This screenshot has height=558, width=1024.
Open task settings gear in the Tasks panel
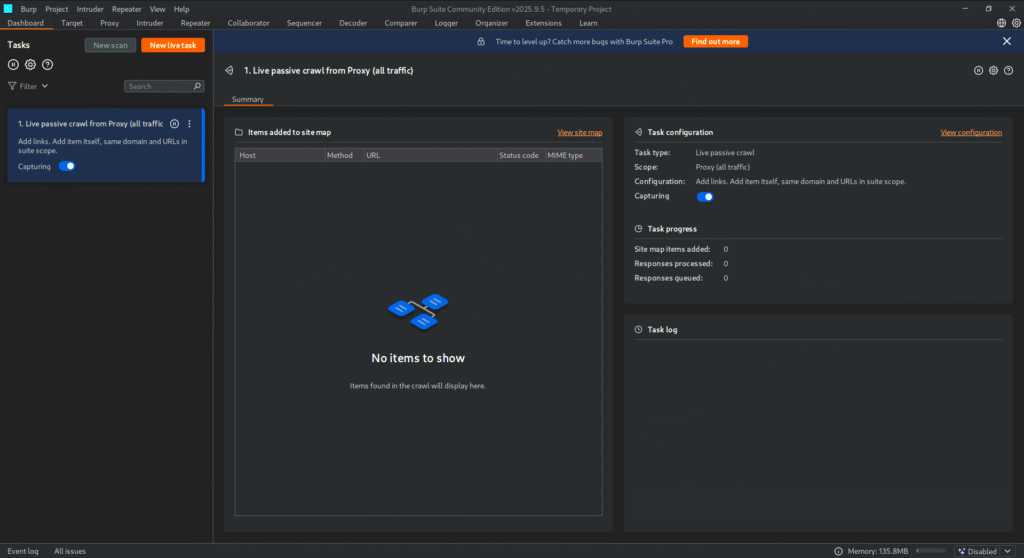coord(30,65)
